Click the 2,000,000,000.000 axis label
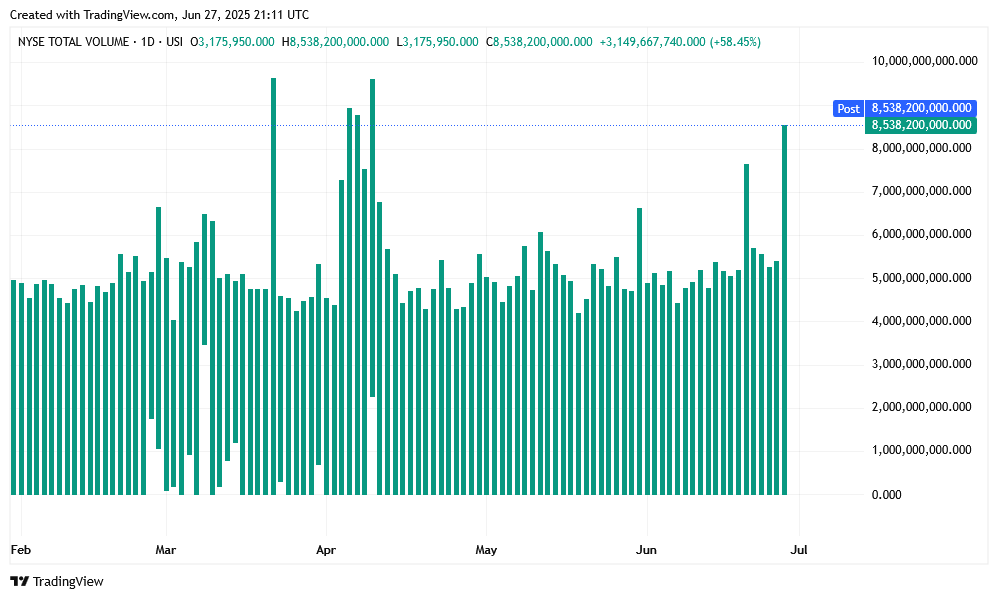The width and height of the screenshot is (998, 599). pyautogui.click(x=921, y=407)
